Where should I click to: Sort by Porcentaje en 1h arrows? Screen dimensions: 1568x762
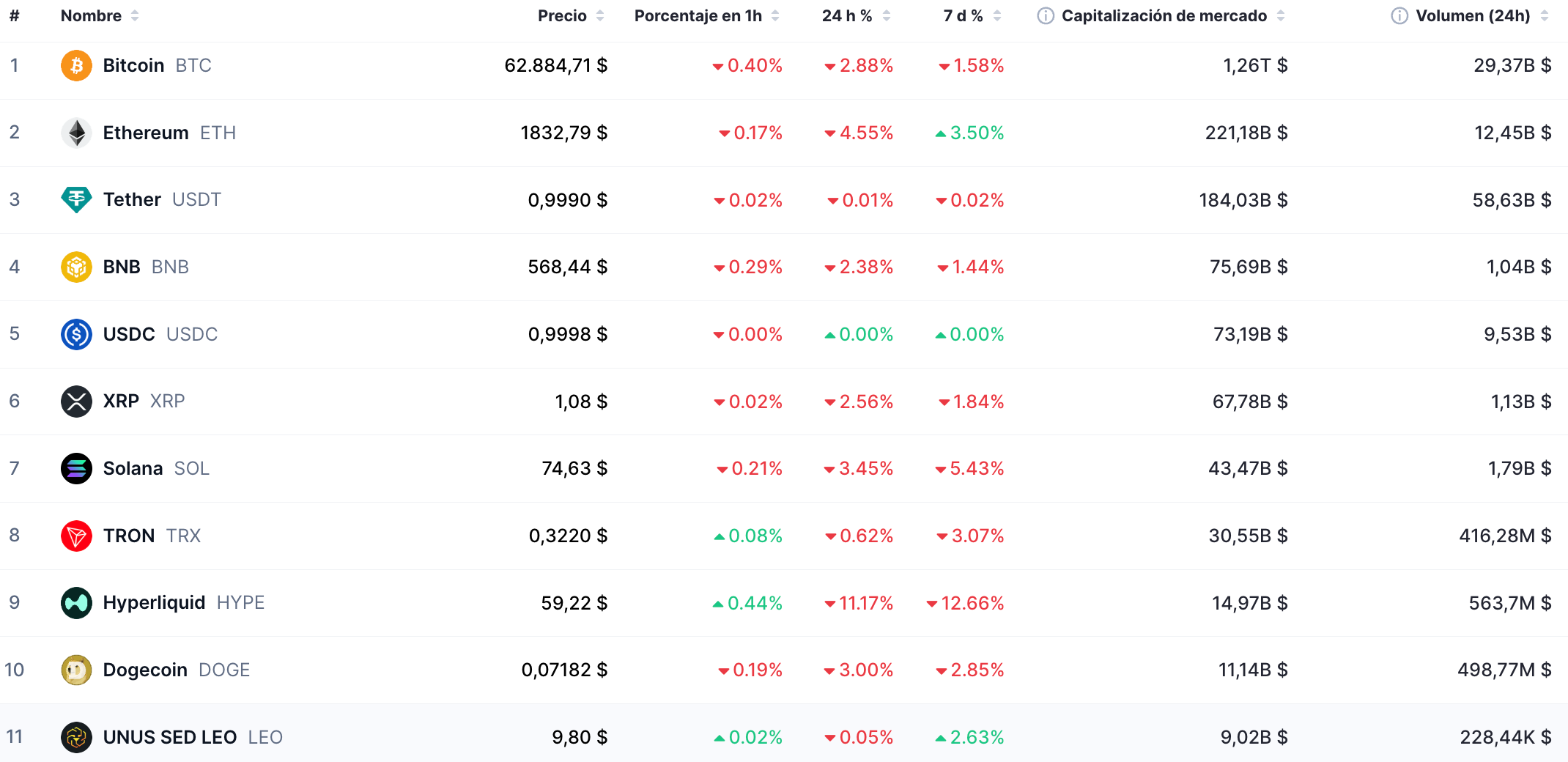pos(775,15)
